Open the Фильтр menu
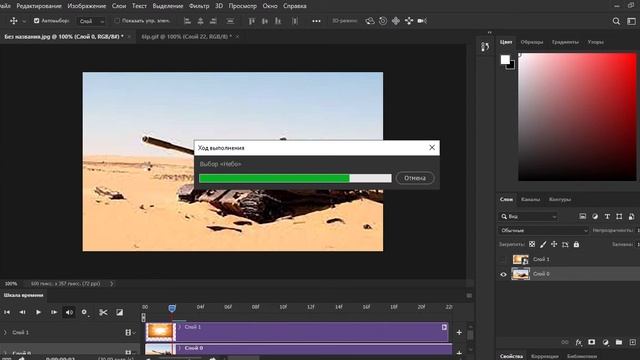The image size is (640, 360). (199, 6)
